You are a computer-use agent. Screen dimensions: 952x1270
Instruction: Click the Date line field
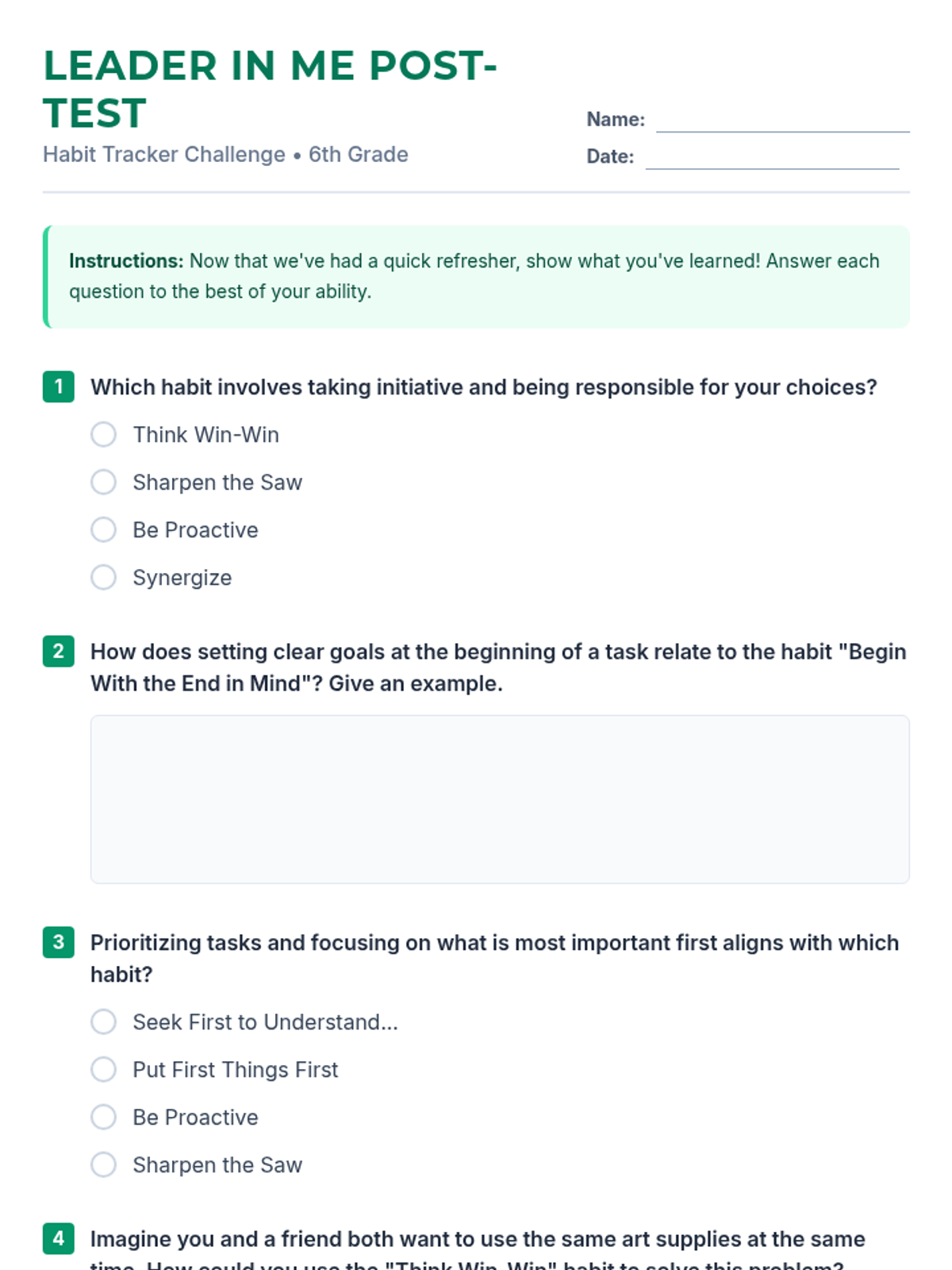pyautogui.click(x=773, y=157)
